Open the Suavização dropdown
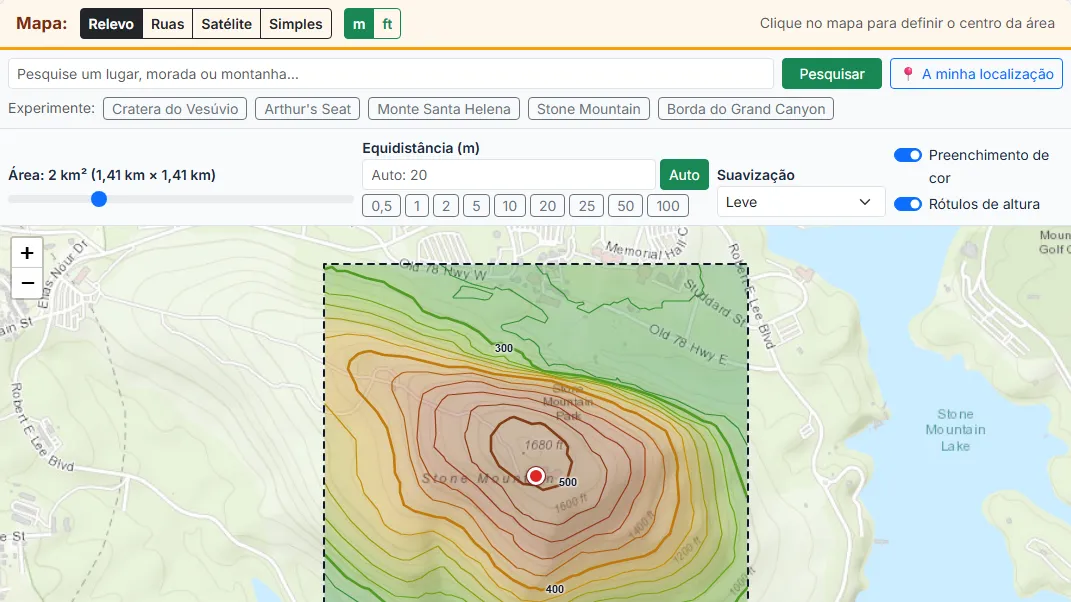Image resolution: width=1071 pixels, height=602 pixels. [x=801, y=202]
